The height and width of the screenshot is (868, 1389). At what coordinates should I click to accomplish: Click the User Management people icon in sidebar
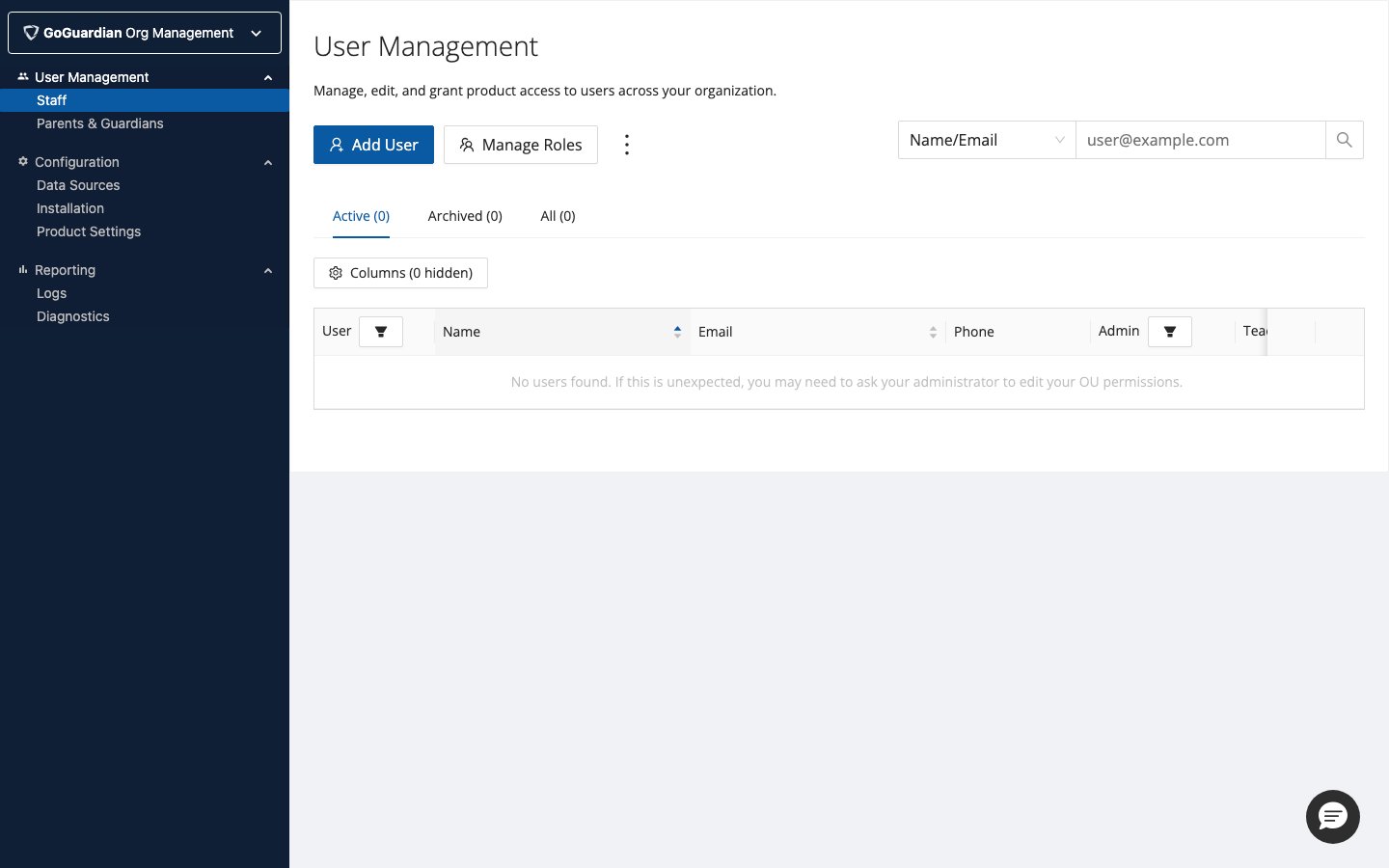[x=23, y=77]
